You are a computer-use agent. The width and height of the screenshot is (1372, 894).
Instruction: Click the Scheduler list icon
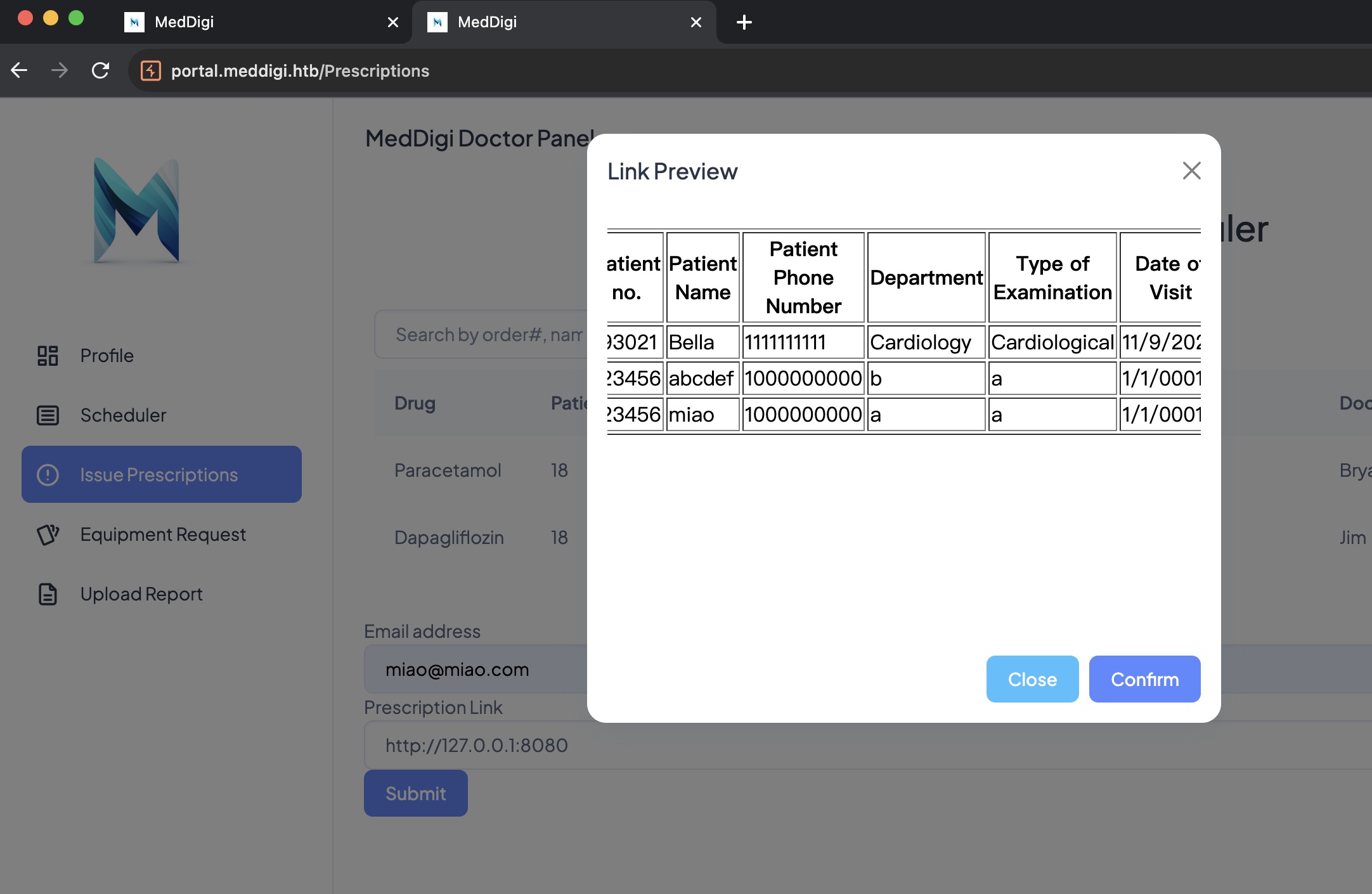(x=48, y=415)
